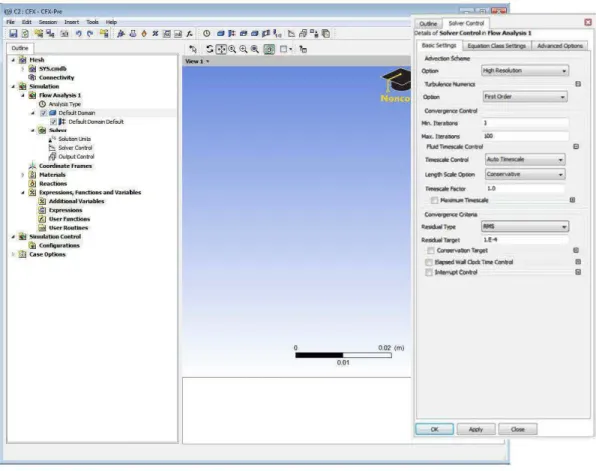
Task: Click the rightmost viewer toolbar icon
Action: point(303,49)
